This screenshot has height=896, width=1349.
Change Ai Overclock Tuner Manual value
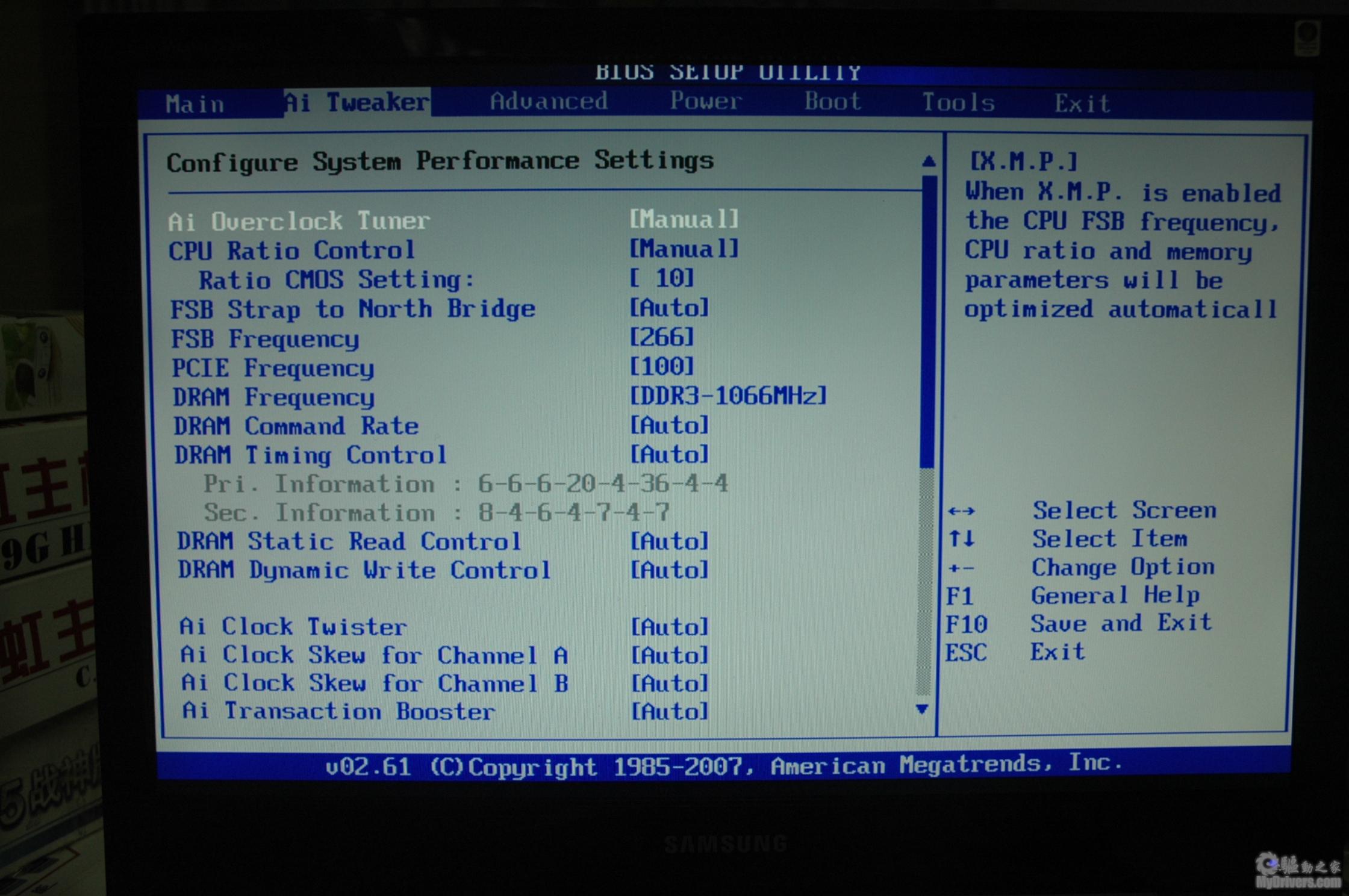pos(684,219)
